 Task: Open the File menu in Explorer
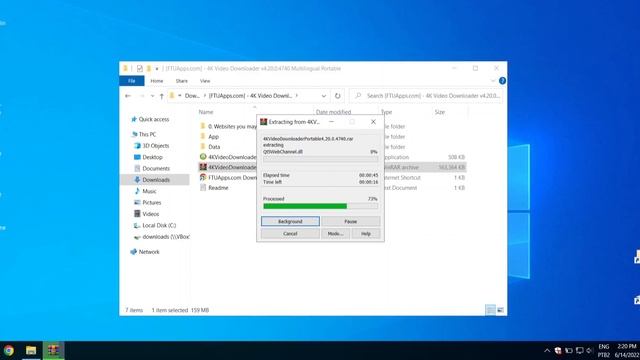[131, 81]
